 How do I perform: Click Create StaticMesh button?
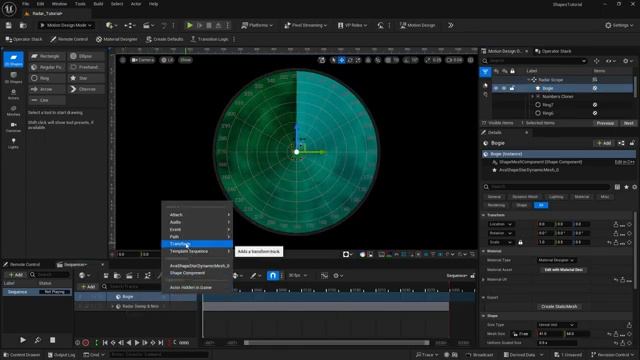click(559, 307)
